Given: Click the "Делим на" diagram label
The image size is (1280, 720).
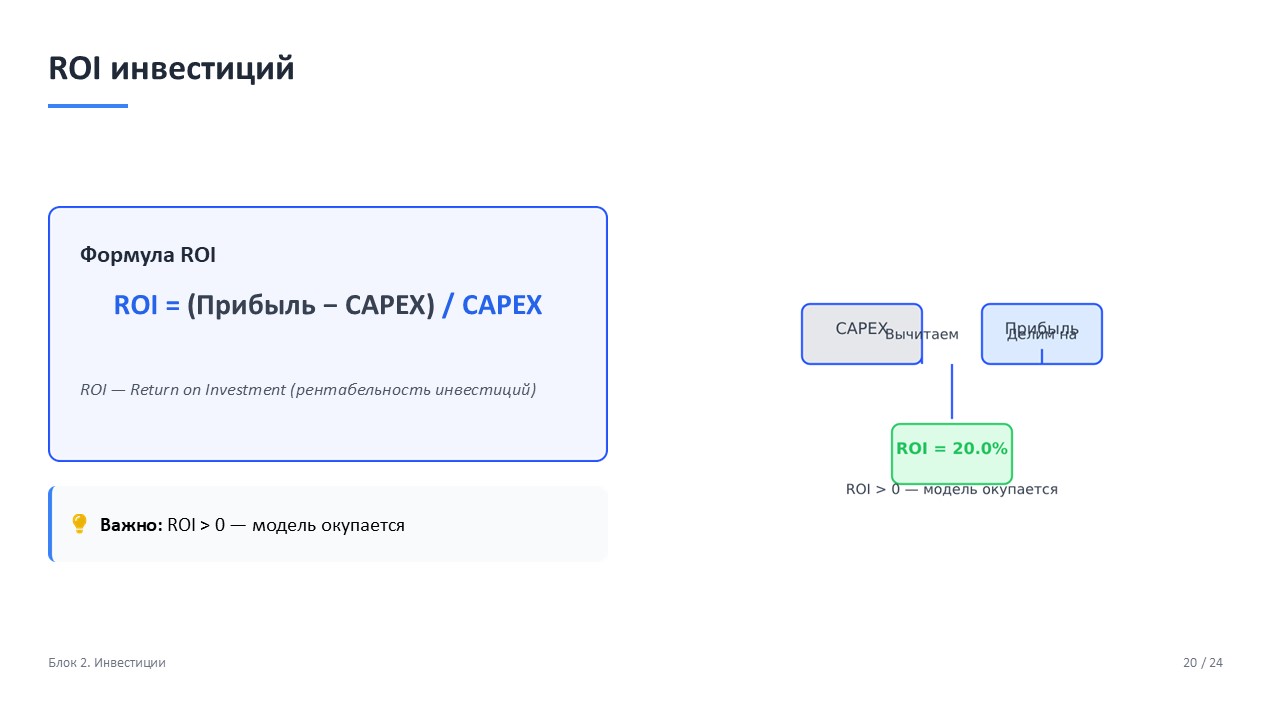Looking at the screenshot, I should 1041,335.
